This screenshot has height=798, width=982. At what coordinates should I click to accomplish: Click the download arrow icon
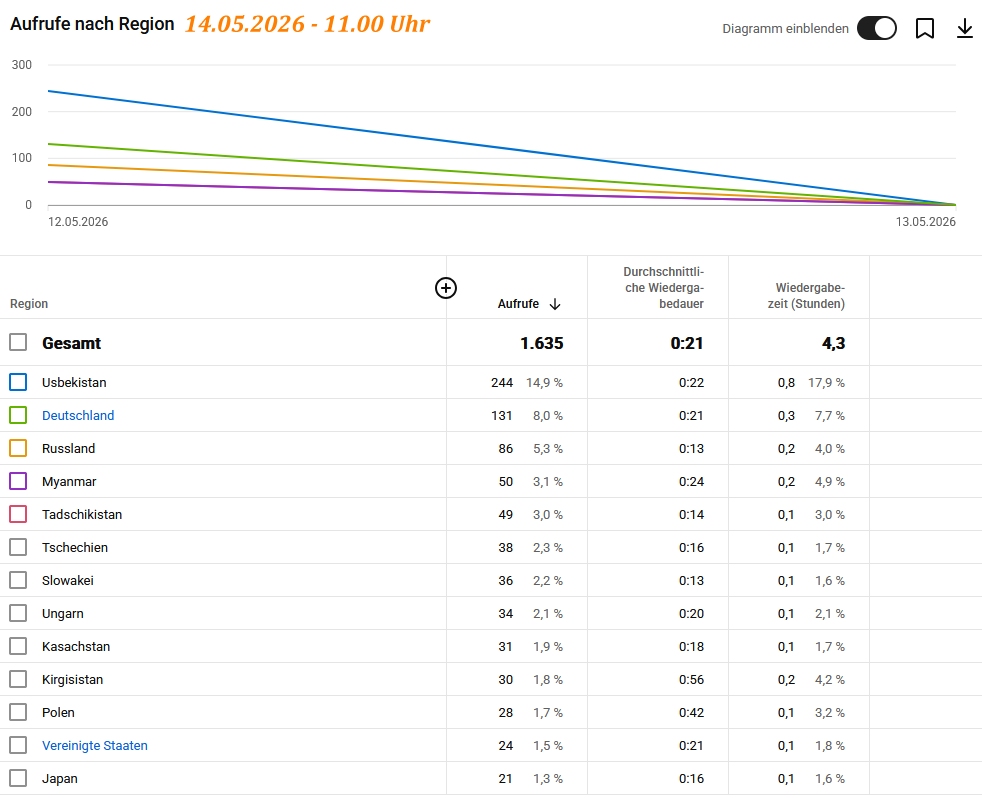tap(965, 28)
